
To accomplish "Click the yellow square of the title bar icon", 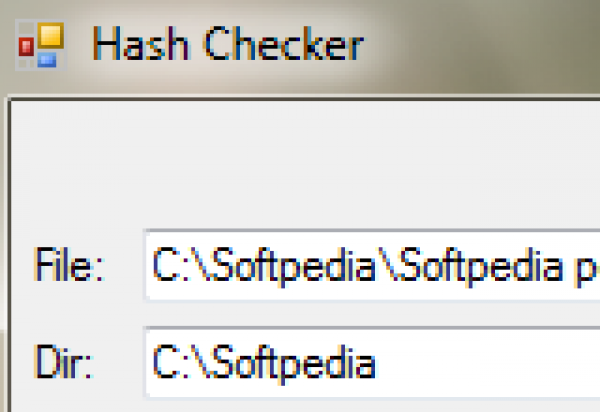I will [50, 37].
